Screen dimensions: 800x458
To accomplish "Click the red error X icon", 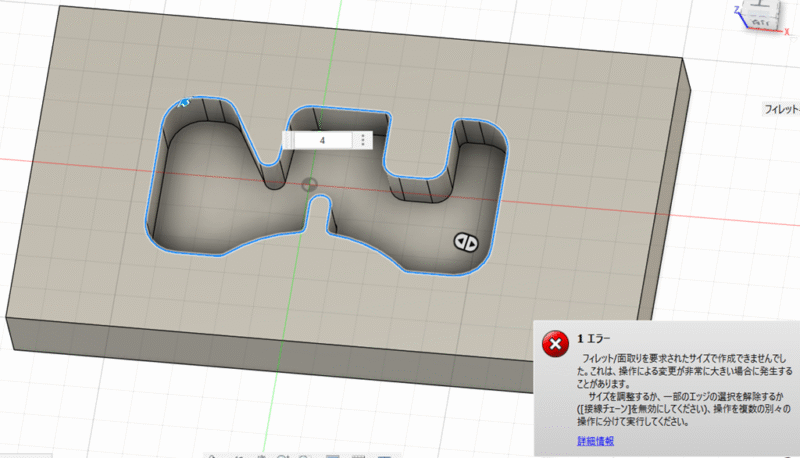I will (554, 344).
